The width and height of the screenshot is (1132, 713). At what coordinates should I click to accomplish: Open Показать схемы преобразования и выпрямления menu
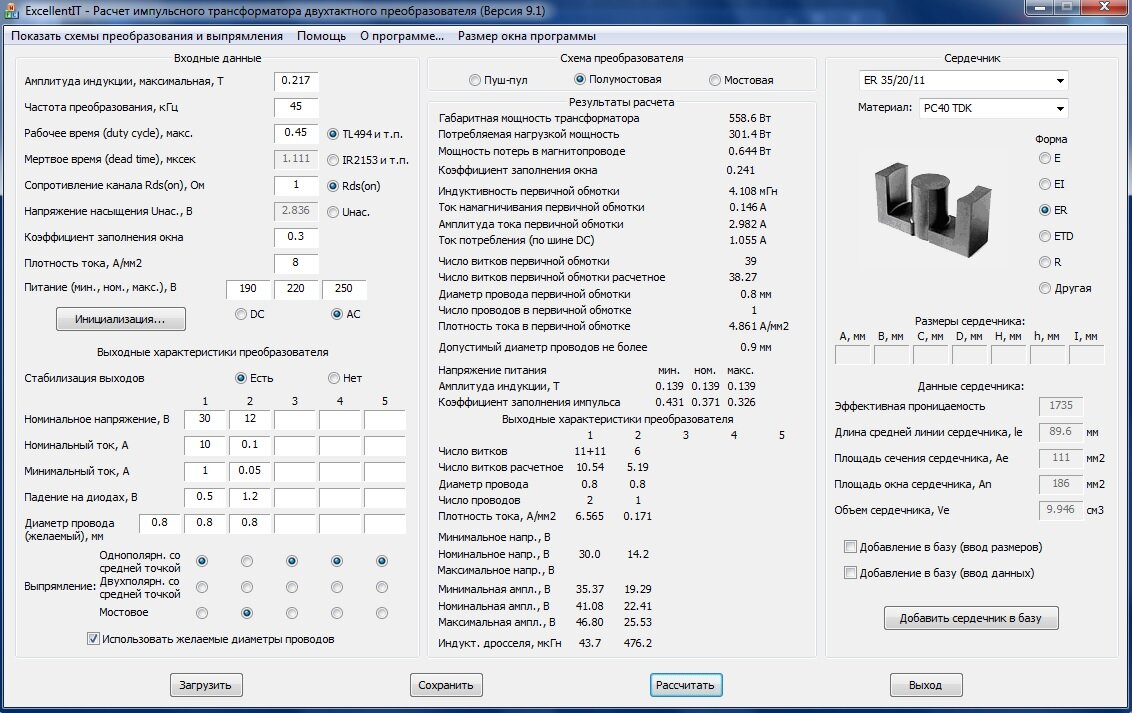147,36
